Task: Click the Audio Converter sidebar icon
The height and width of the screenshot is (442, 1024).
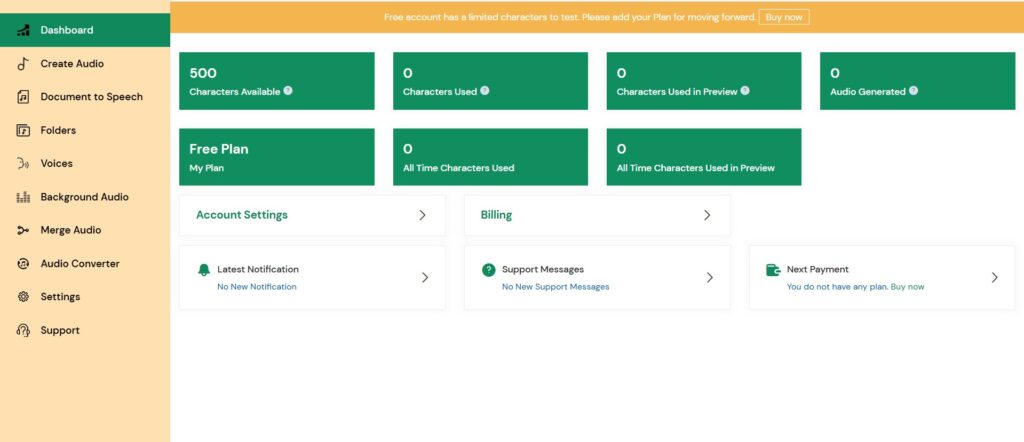Action: click(x=22, y=264)
